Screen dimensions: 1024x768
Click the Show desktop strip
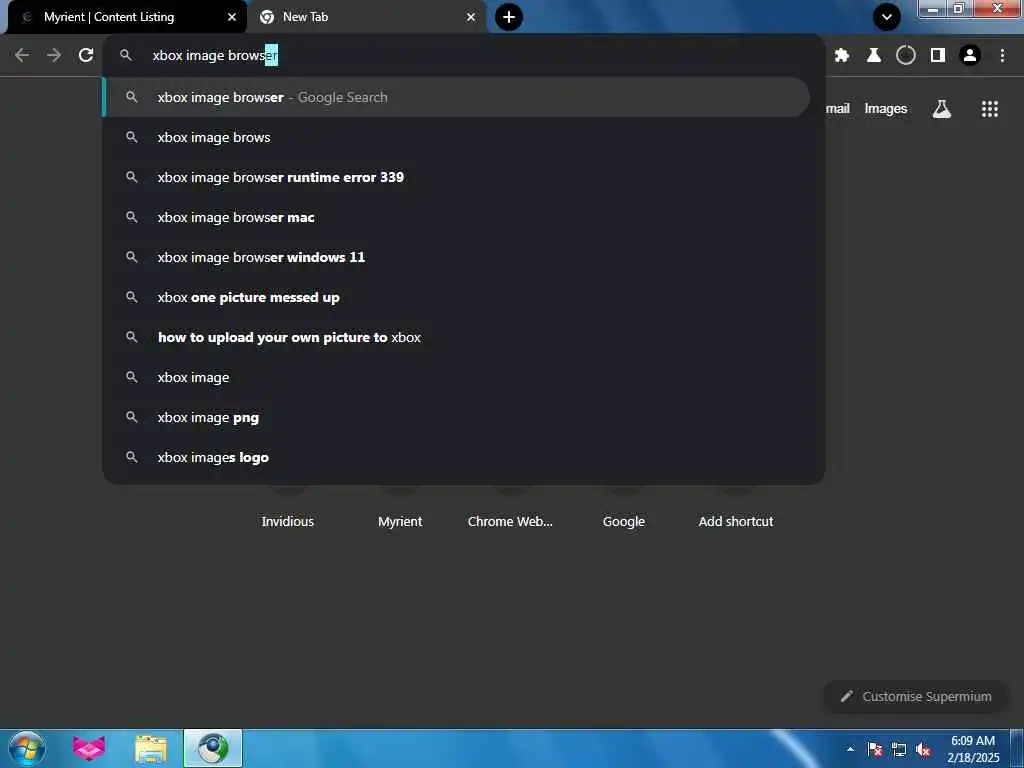pyautogui.click(x=1017, y=748)
